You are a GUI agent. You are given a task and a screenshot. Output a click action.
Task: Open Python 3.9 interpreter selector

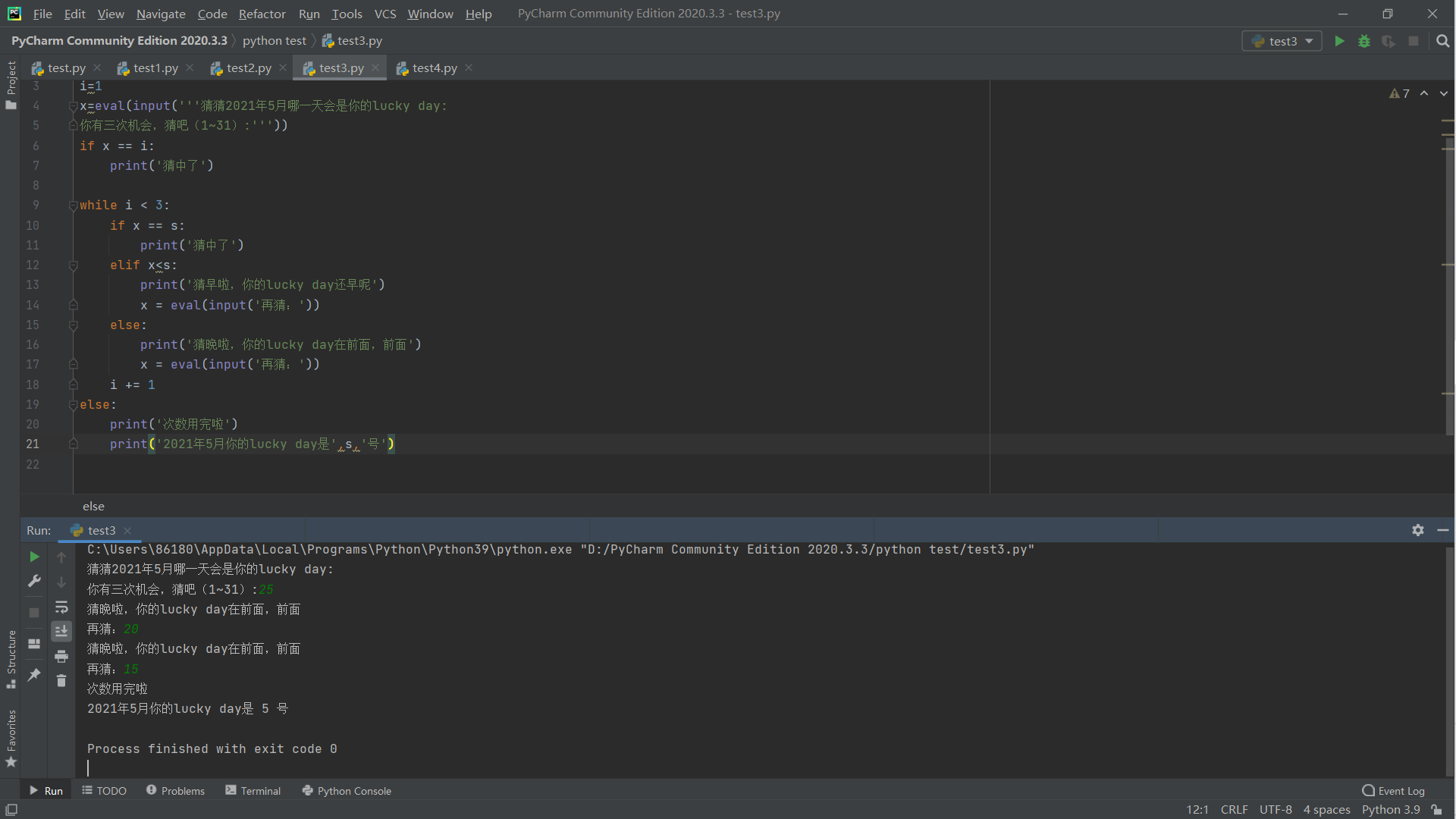[x=1390, y=810]
